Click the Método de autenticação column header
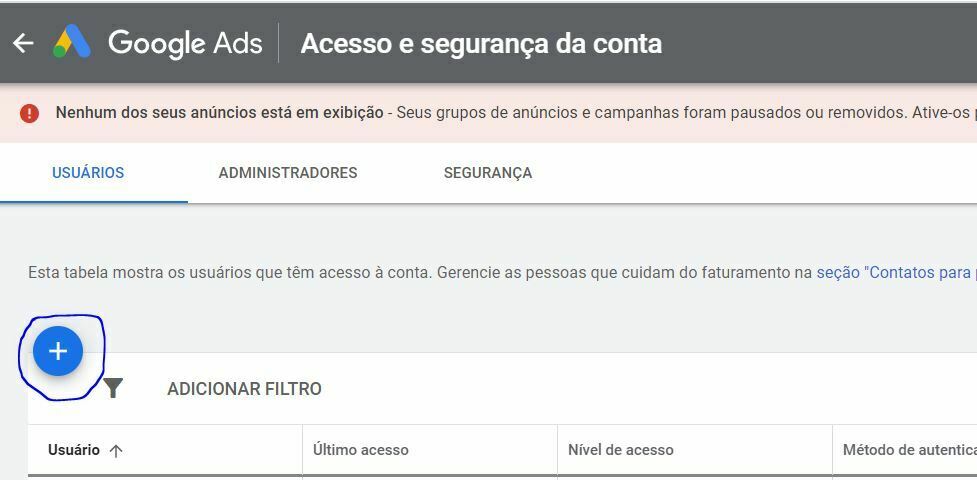977x480 pixels. click(x=909, y=450)
